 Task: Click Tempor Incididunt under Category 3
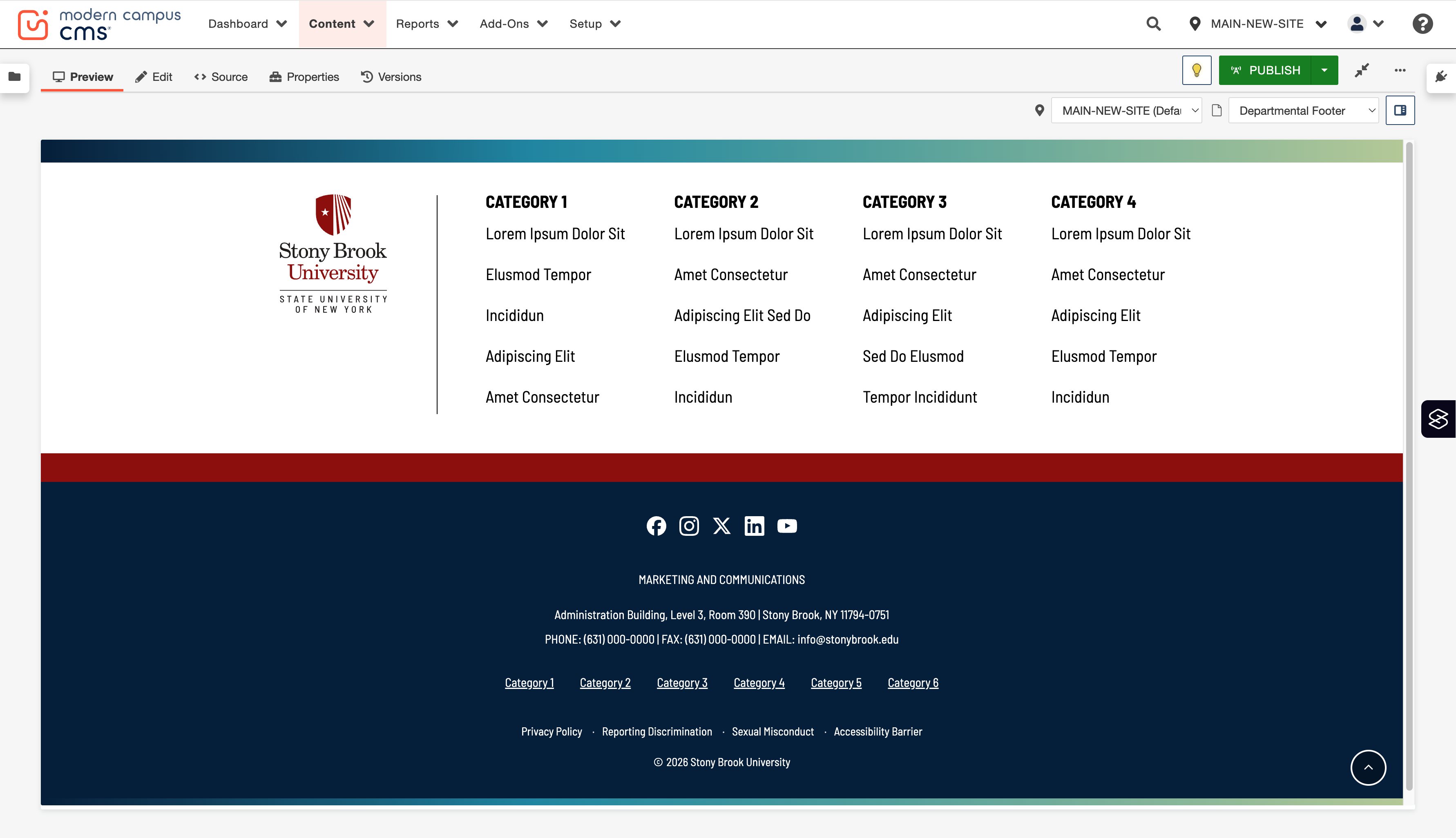[x=920, y=397]
